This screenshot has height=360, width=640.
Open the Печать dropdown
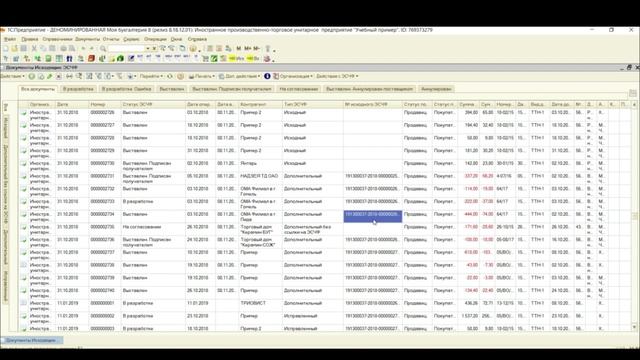201,76
